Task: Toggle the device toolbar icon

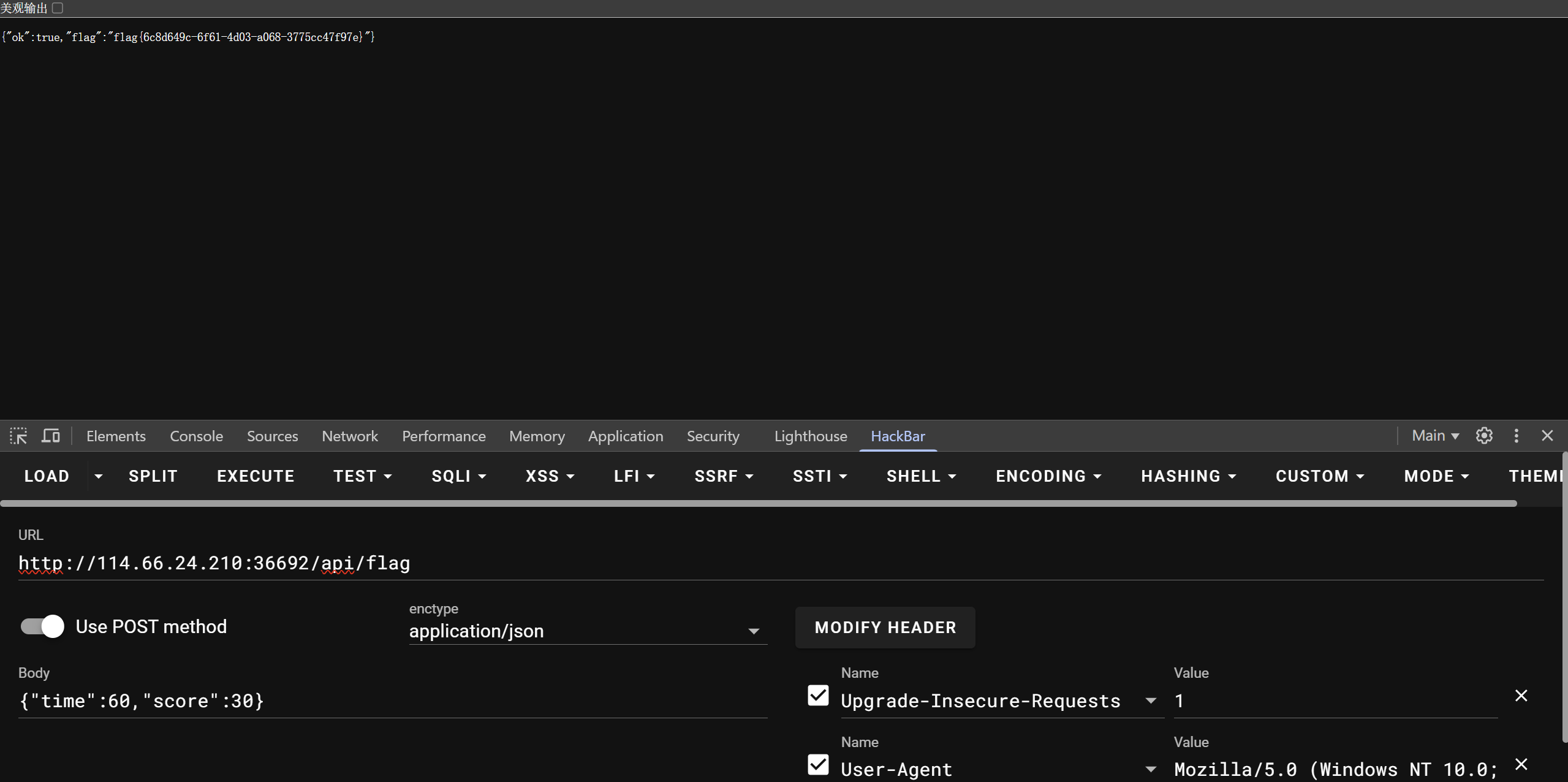Action: pyautogui.click(x=51, y=436)
